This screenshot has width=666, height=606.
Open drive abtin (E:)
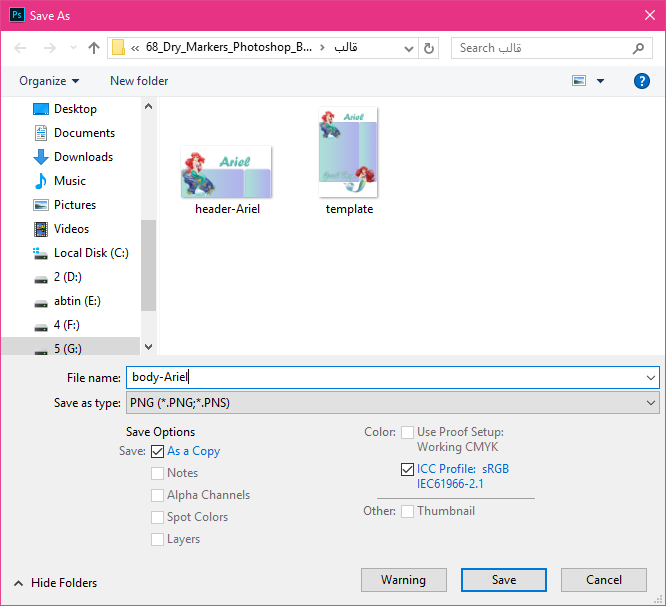(x=77, y=301)
